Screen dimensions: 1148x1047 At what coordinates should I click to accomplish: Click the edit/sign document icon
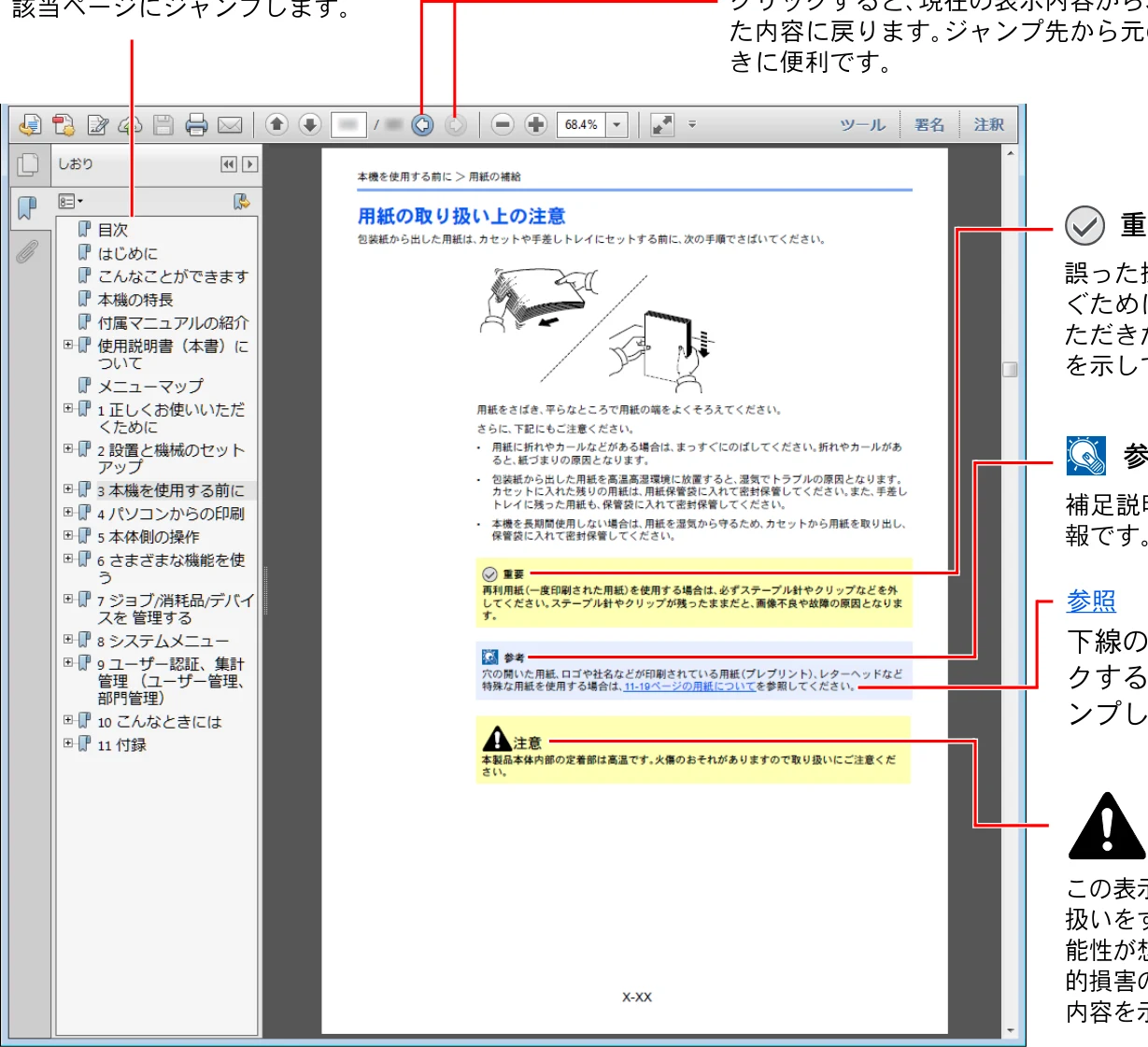click(x=98, y=125)
